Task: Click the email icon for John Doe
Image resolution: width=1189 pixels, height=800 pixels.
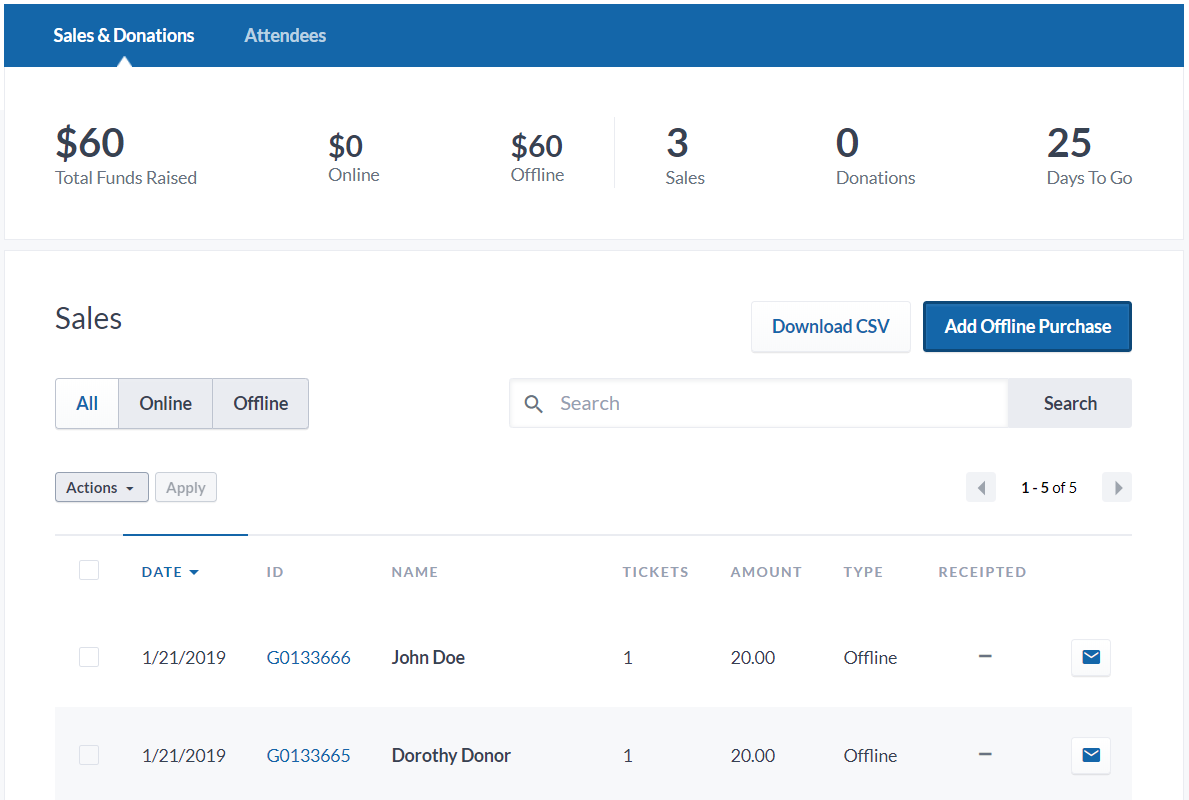Action: click(x=1090, y=657)
